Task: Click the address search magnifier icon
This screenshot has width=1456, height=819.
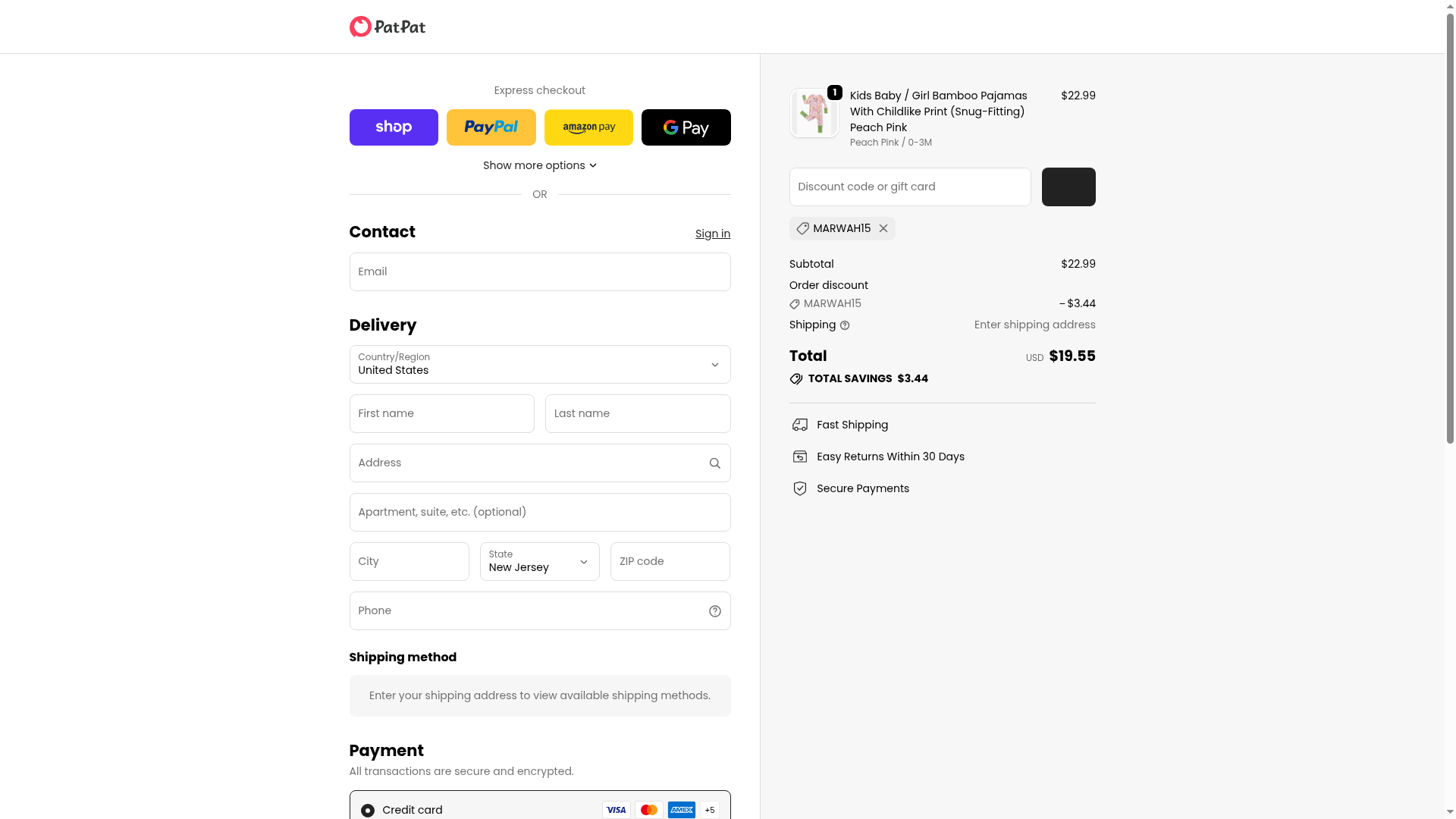Action: click(x=714, y=463)
